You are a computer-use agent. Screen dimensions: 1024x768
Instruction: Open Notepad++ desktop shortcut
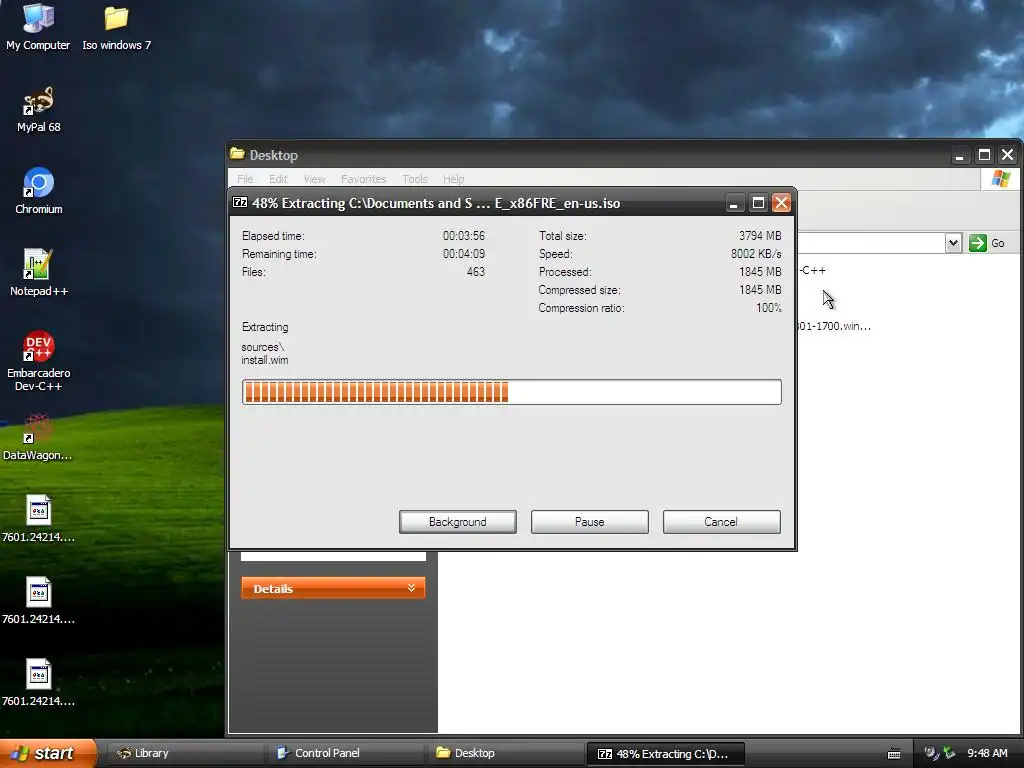39,273
